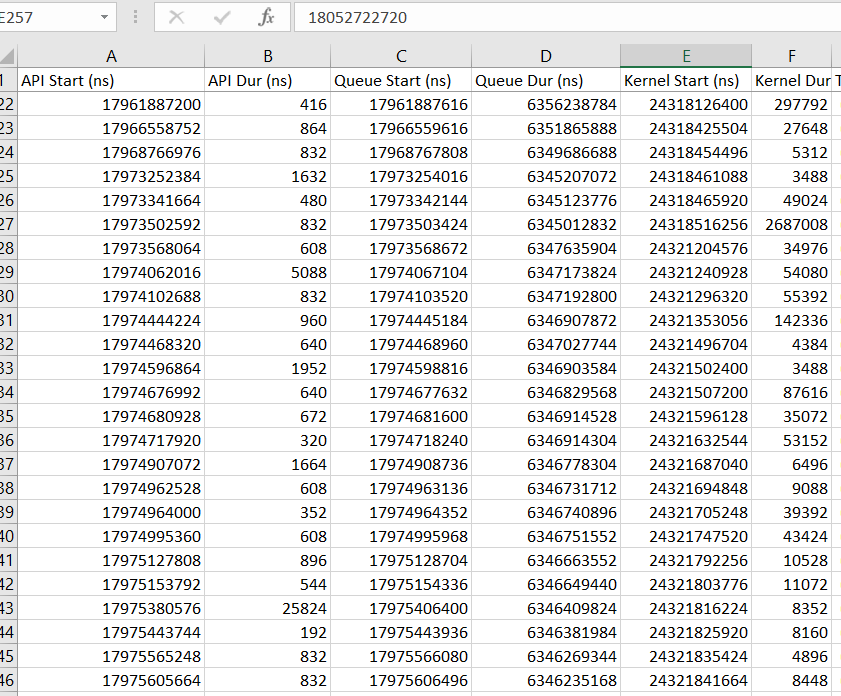Click the 'Kernel Dur' header cell

click(x=792, y=80)
